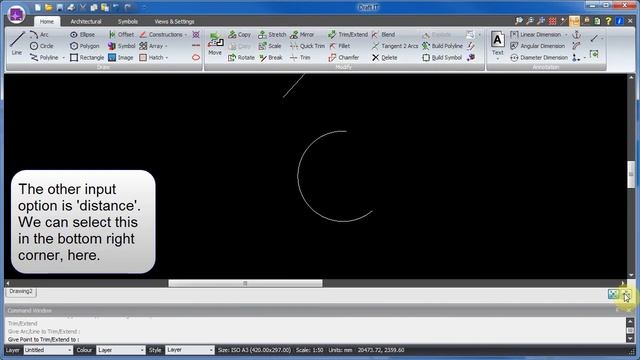The width and height of the screenshot is (640, 360).
Task: Click the anchor icon in Annotation
Action: [x=576, y=35]
